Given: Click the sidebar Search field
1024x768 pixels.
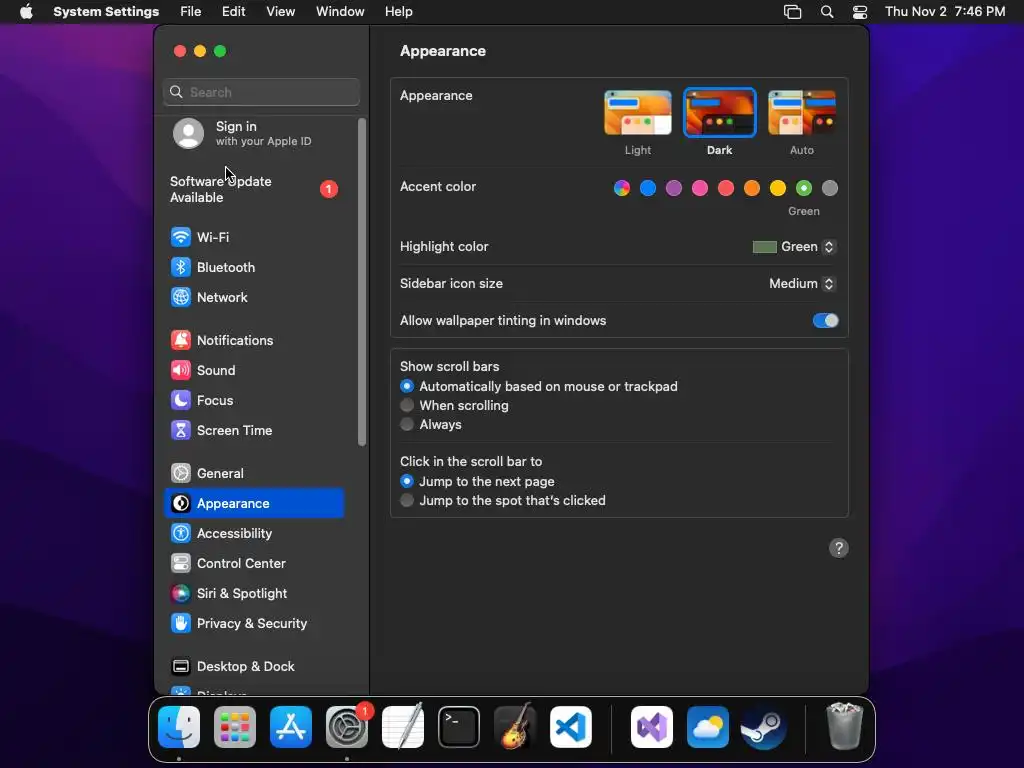Looking at the screenshot, I should [261, 92].
